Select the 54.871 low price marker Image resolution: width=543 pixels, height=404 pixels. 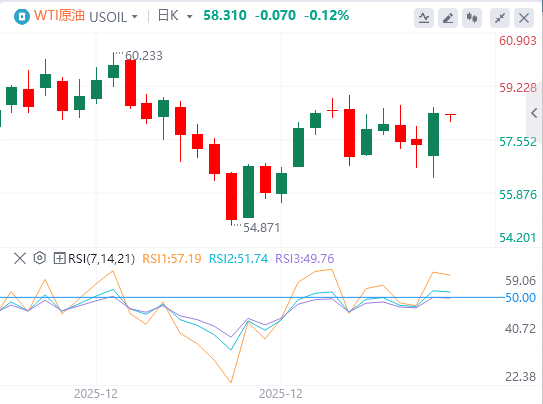coord(261,227)
